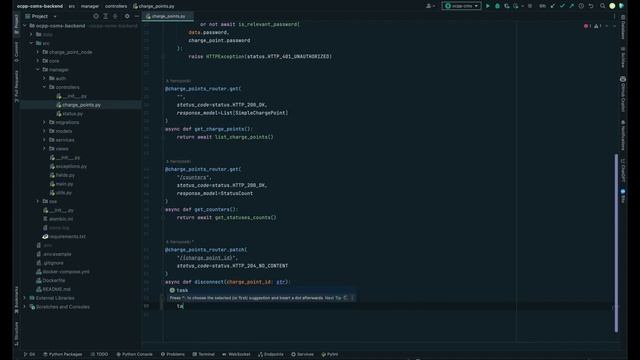Open the TODO tab at bottom
This screenshot has height=360, width=640.
[100, 354]
